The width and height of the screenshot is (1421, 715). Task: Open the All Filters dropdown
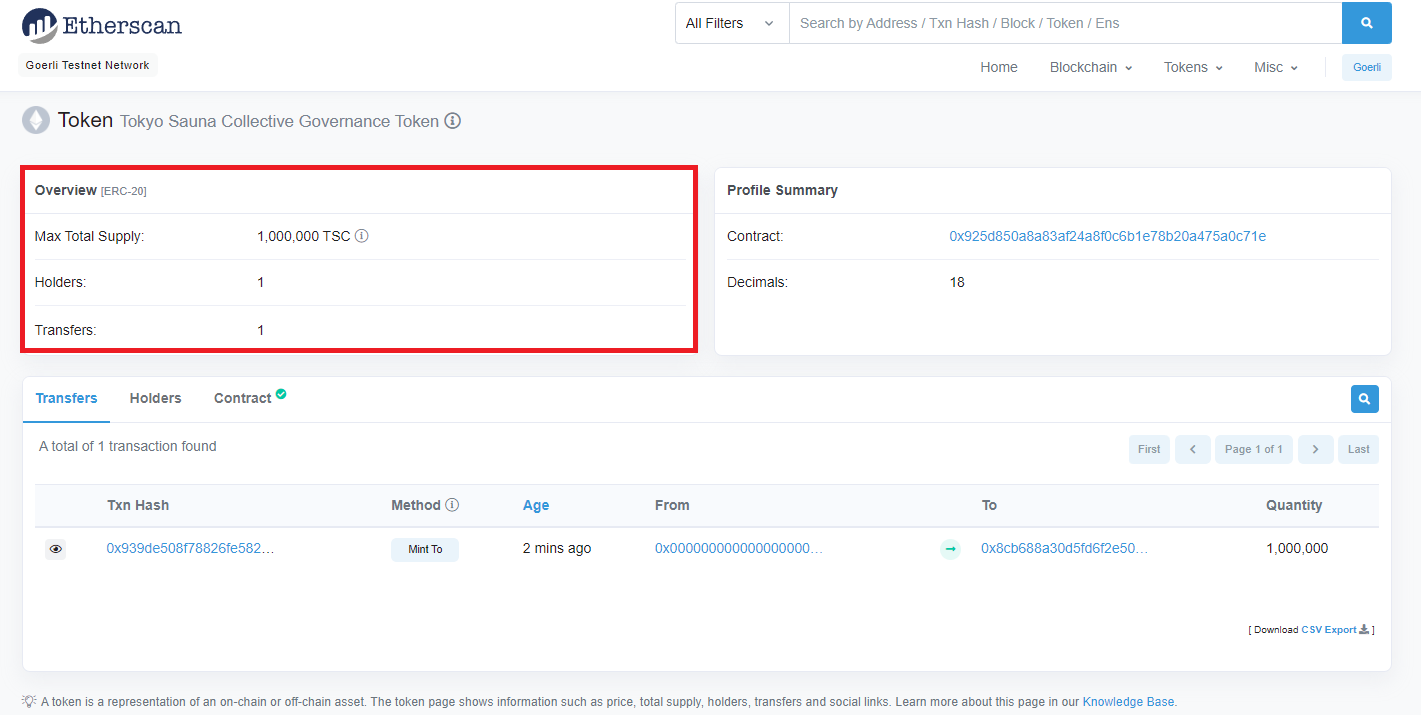click(x=732, y=23)
